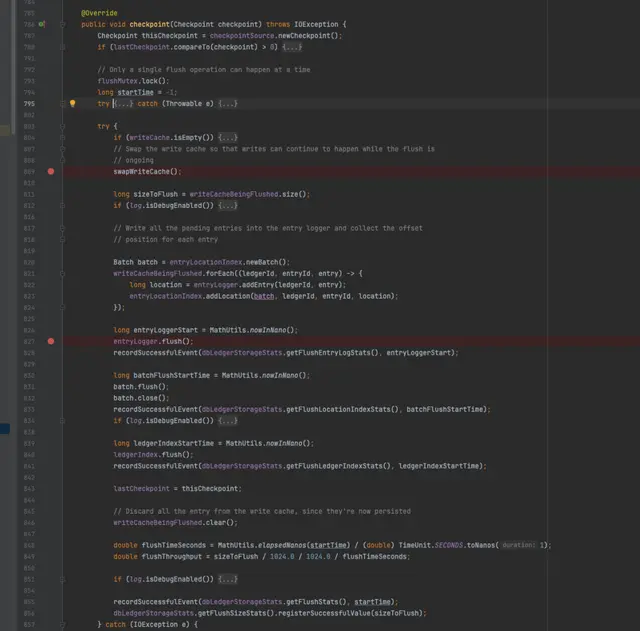This screenshot has height=631, width=640.
Task: Open the yellow lightbulb intention actions
Action: [73, 103]
